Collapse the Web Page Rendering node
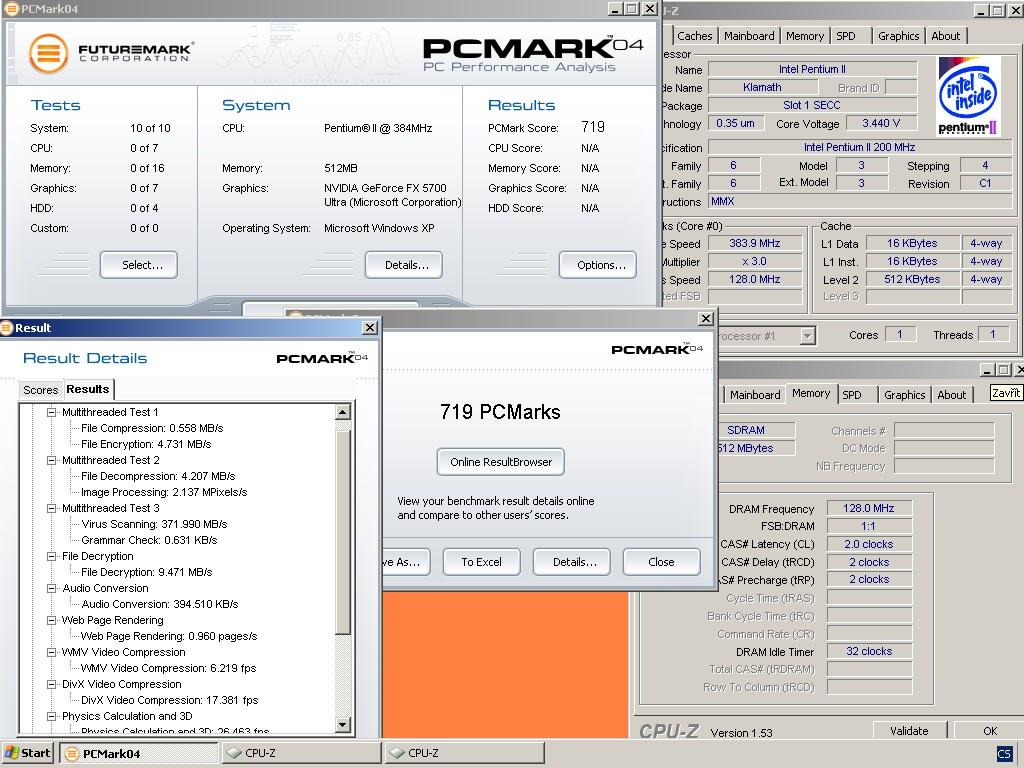This screenshot has width=1024, height=768. click(x=52, y=620)
